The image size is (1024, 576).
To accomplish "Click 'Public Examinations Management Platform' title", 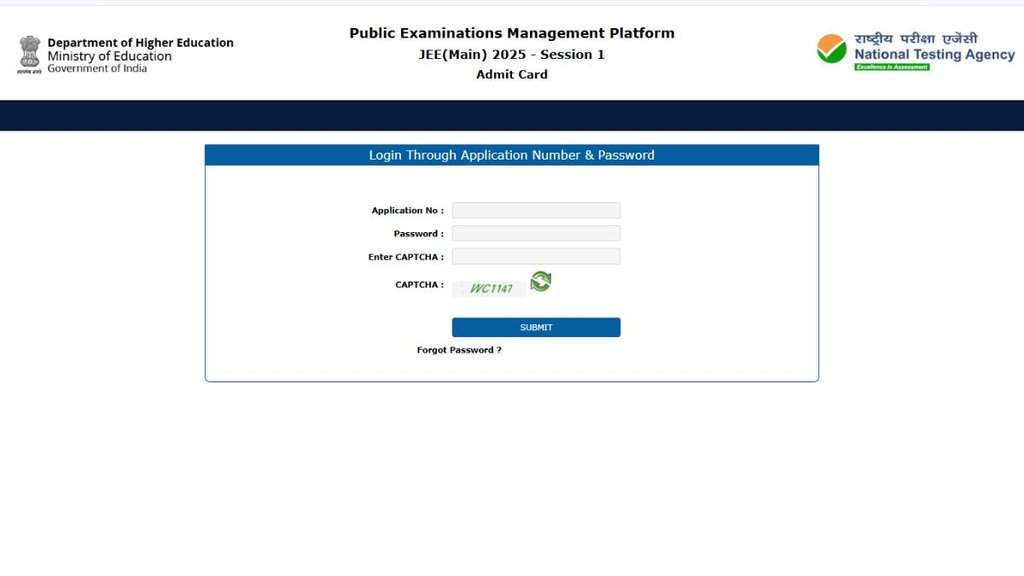I will coord(512,33).
